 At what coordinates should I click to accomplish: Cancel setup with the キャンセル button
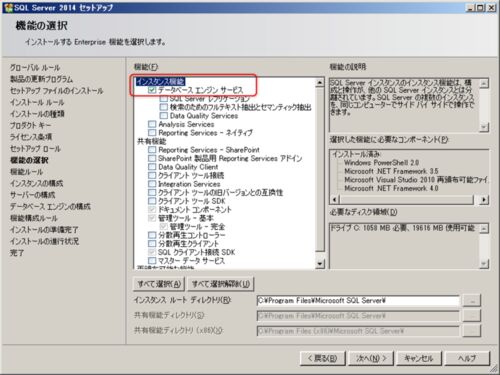tap(419, 358)
